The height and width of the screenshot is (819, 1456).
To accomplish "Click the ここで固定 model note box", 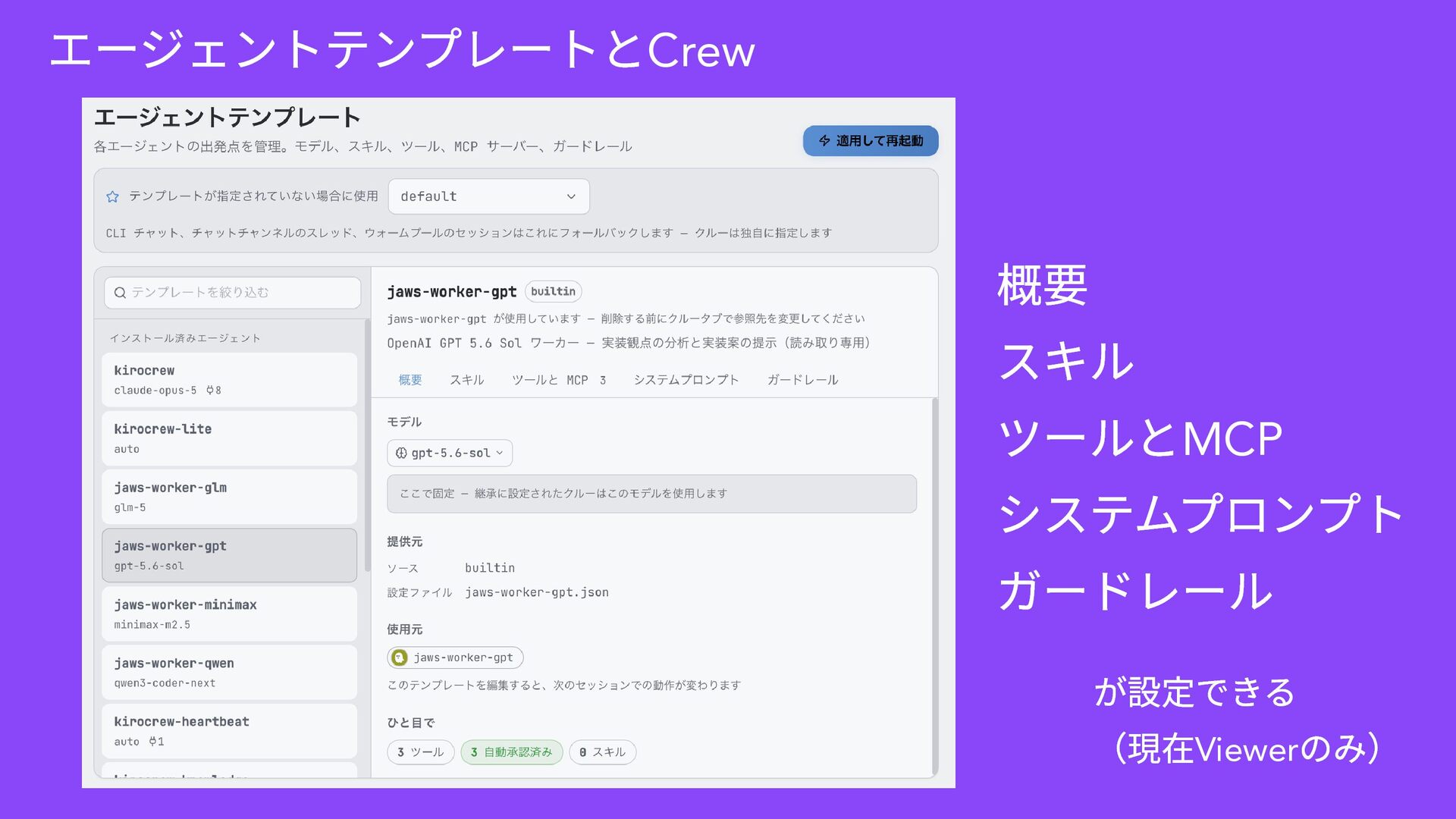I will click(652, 494).
